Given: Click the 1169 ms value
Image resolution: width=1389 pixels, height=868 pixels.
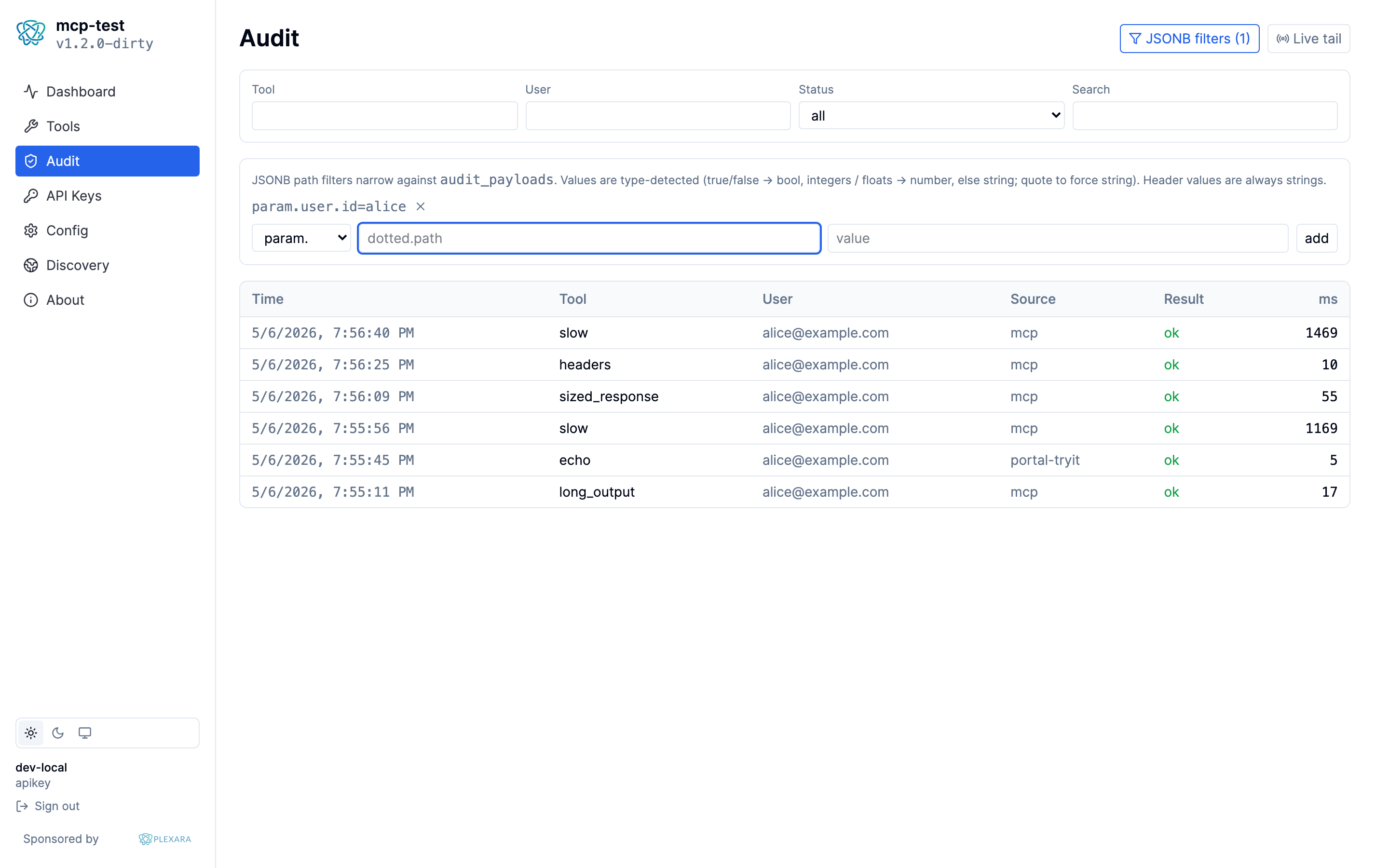Looking at the screenshot, I should (1321, 428).
